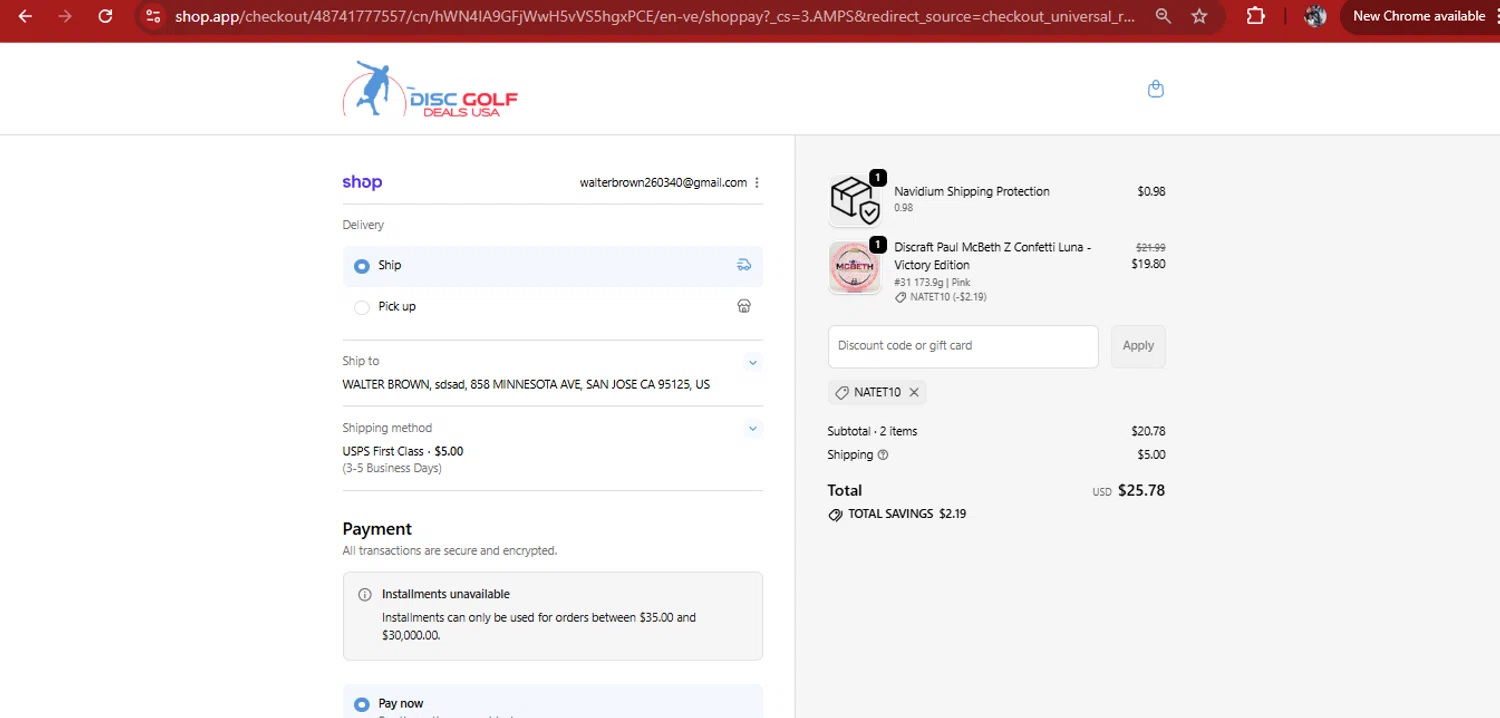This screenshot has height=718, width=1500.
Task: Expand the Shipping method section
Action: click(x=753, y=428)
